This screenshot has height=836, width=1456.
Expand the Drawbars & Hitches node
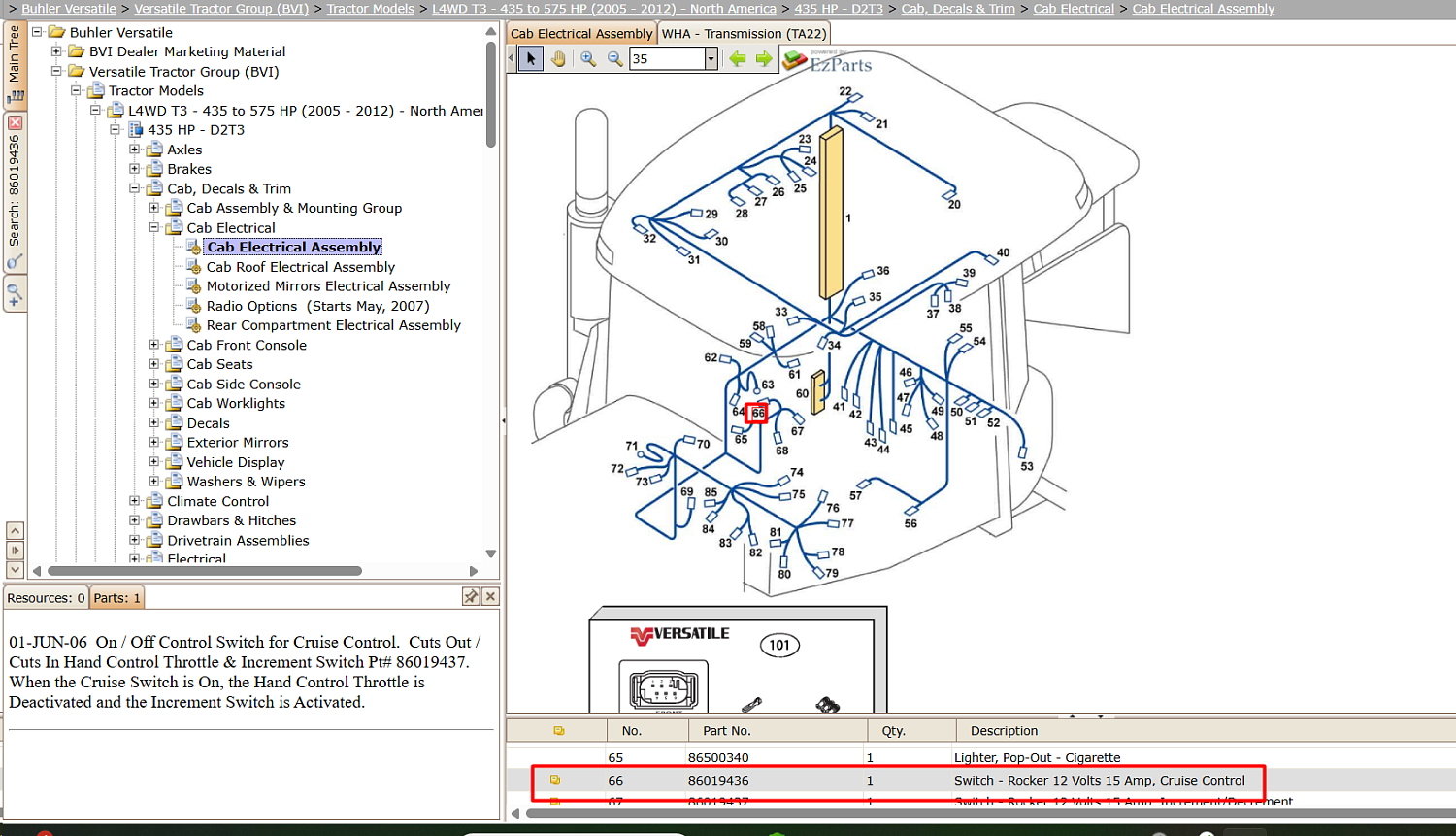click(135, 520)
